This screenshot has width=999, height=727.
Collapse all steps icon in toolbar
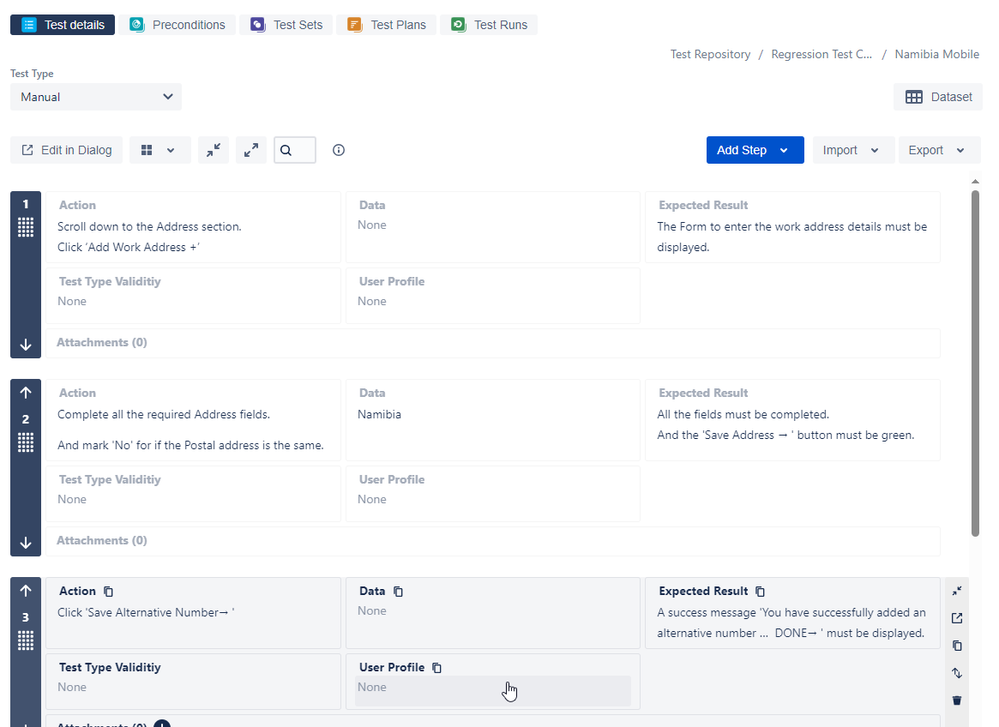[213, 150]
